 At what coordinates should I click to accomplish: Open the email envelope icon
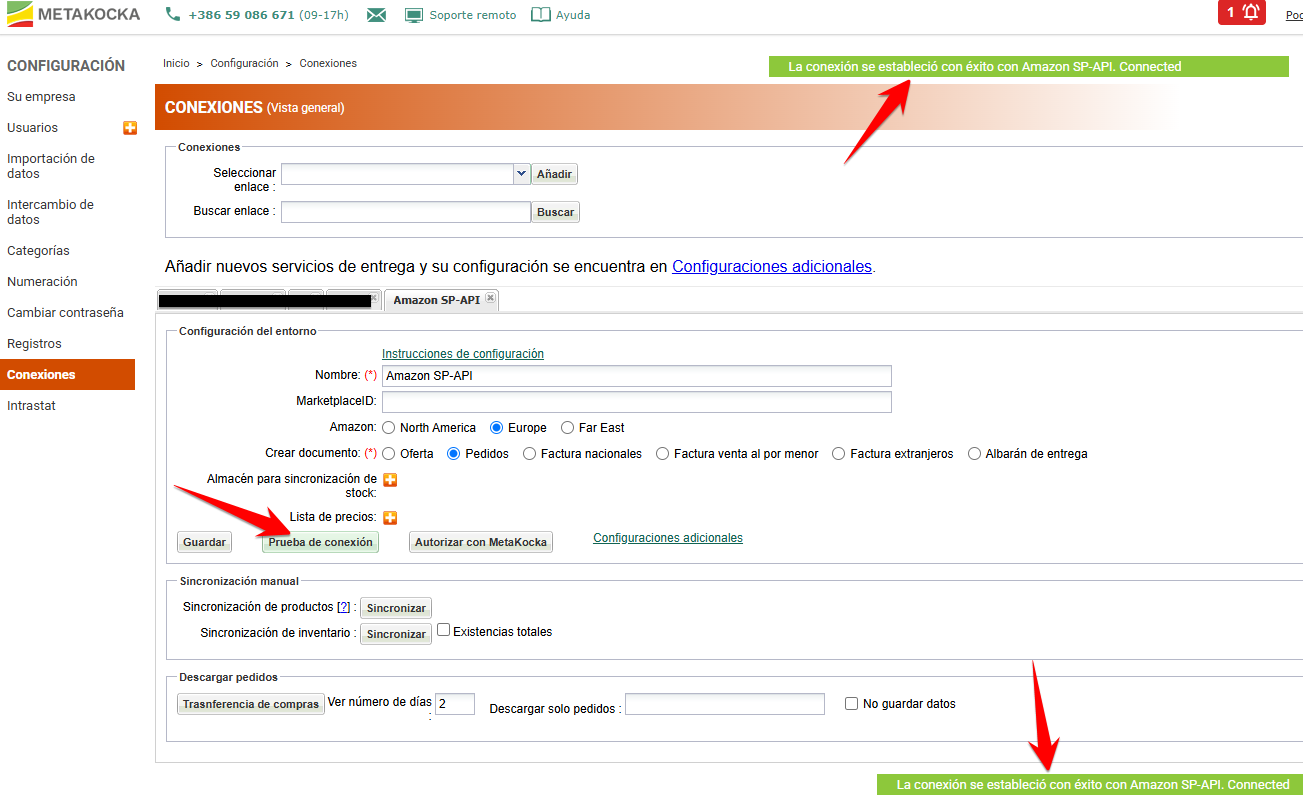click(x=376, y=15)
